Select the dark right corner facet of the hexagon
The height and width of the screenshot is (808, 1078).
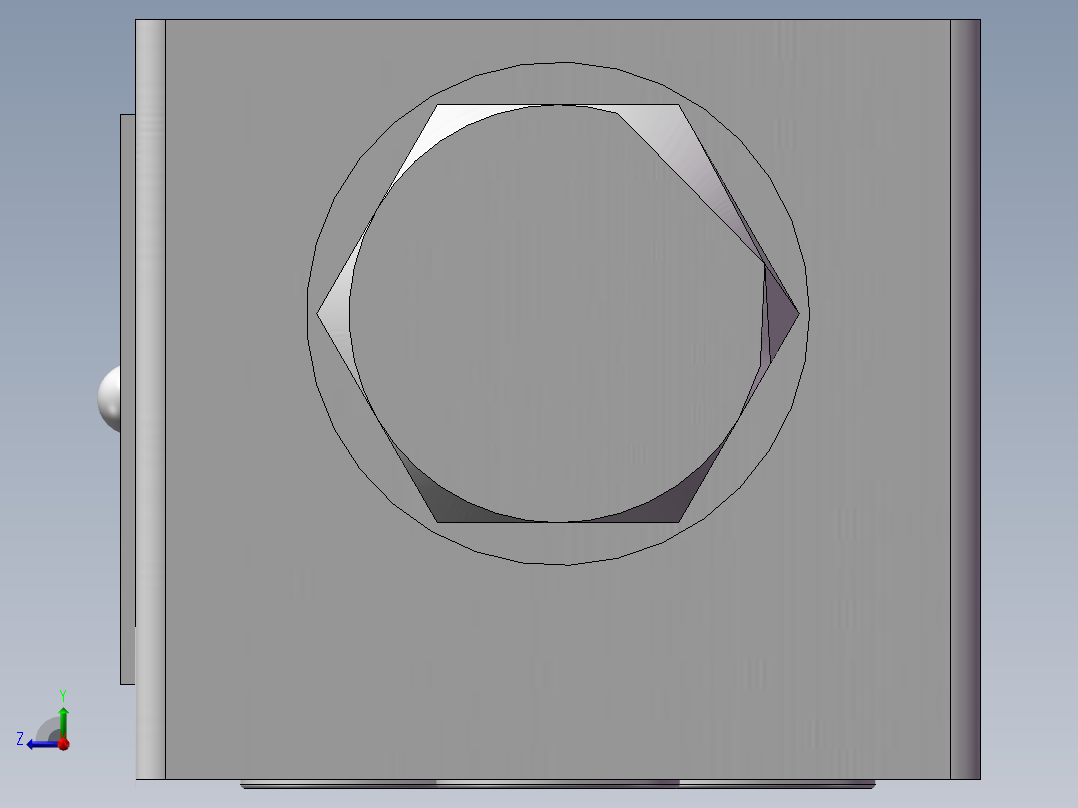point(780,313)
